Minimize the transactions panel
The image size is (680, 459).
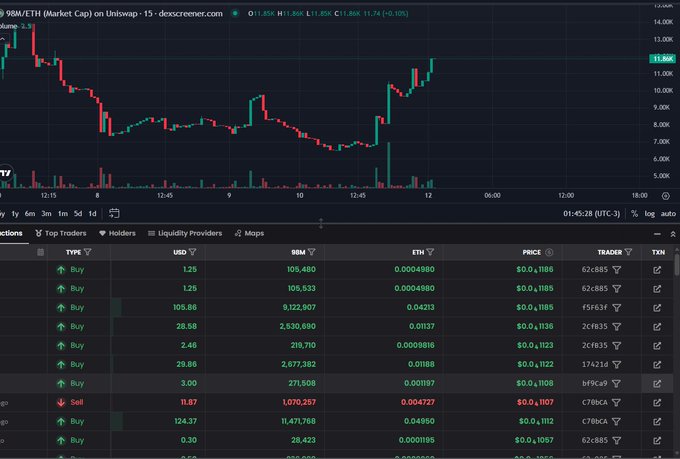pyautogui.click(x=657, y=234)
